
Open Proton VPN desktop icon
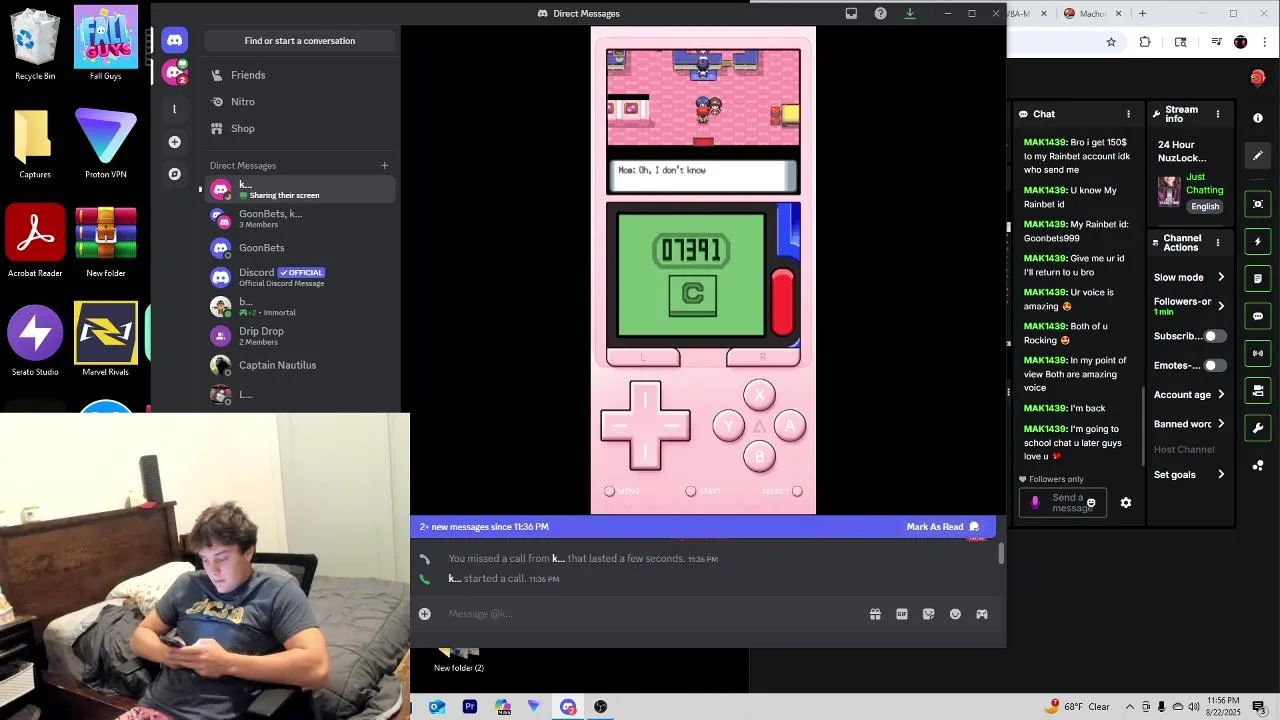coord(105,142)
